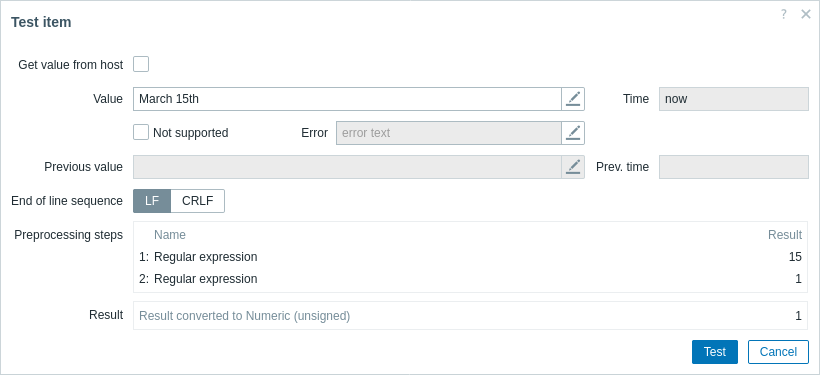Click the Test button
This screenshot has height=375, width=820.
pos(715,352)
